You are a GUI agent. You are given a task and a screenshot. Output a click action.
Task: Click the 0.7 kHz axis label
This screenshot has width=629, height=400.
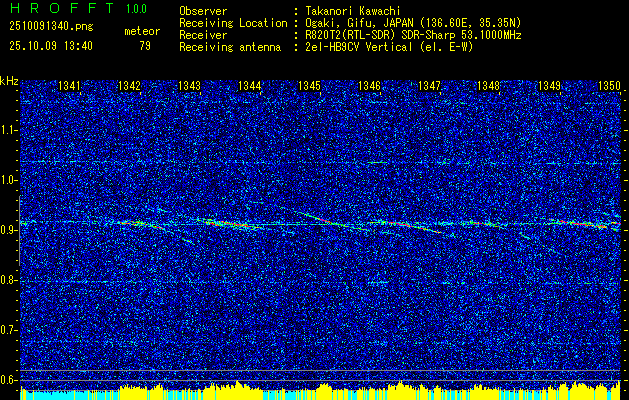pos(8,330)
